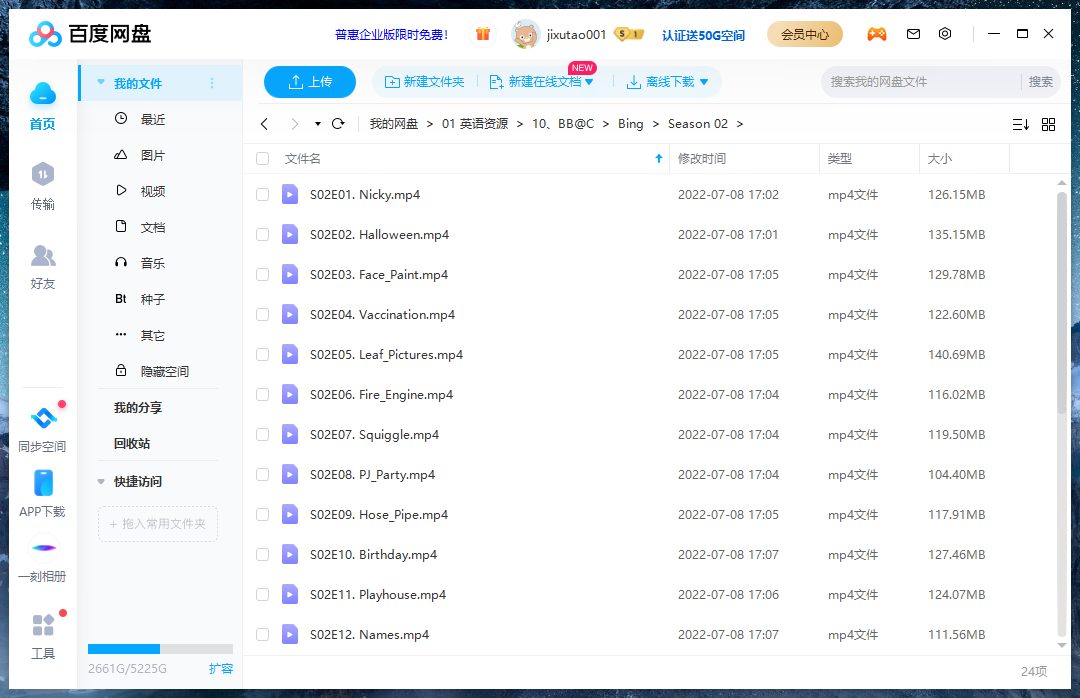Click the gold coin badge next to username
The width and height of the screenshot is (1080, 698).
pos(629,34)
